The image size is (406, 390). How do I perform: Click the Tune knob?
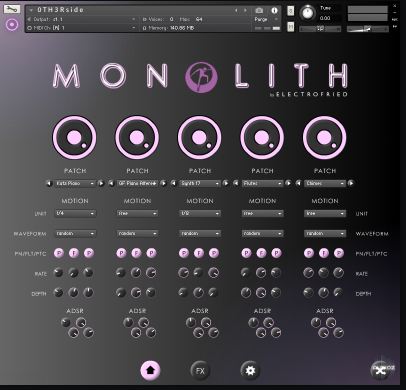307,13
